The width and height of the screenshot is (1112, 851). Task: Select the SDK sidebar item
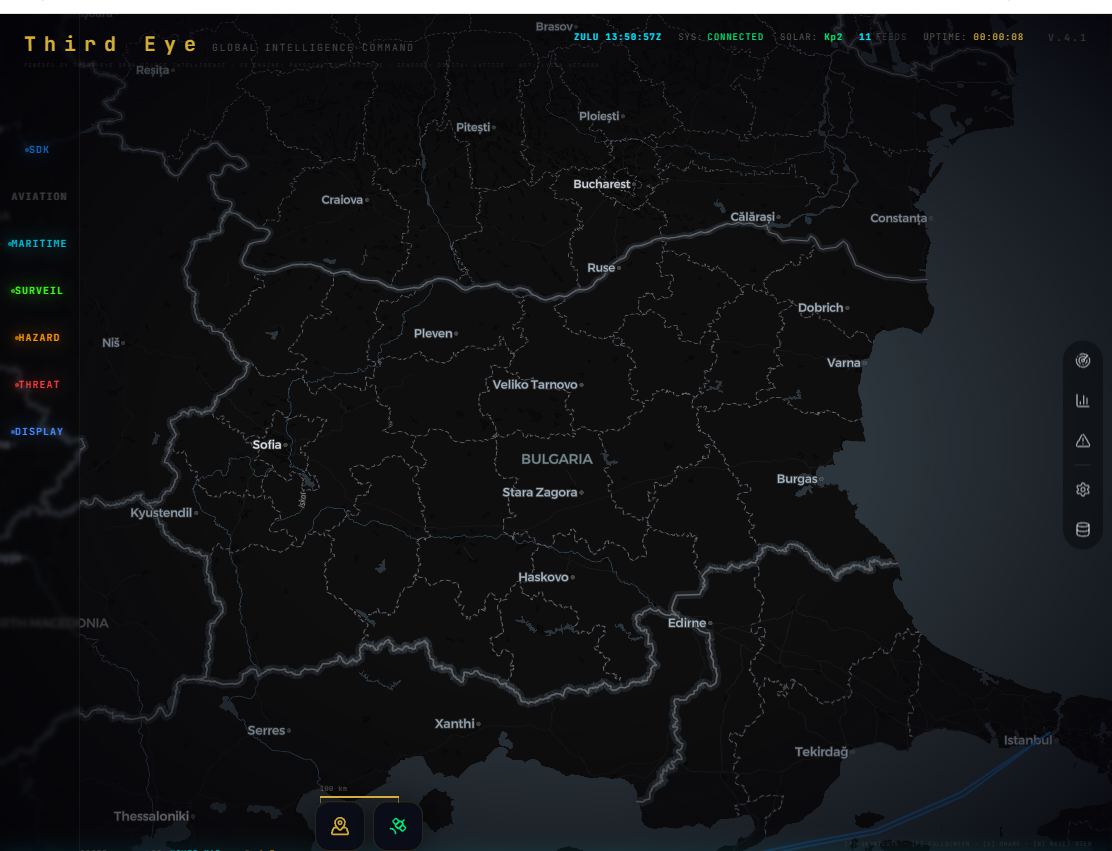tap(37, 150)
